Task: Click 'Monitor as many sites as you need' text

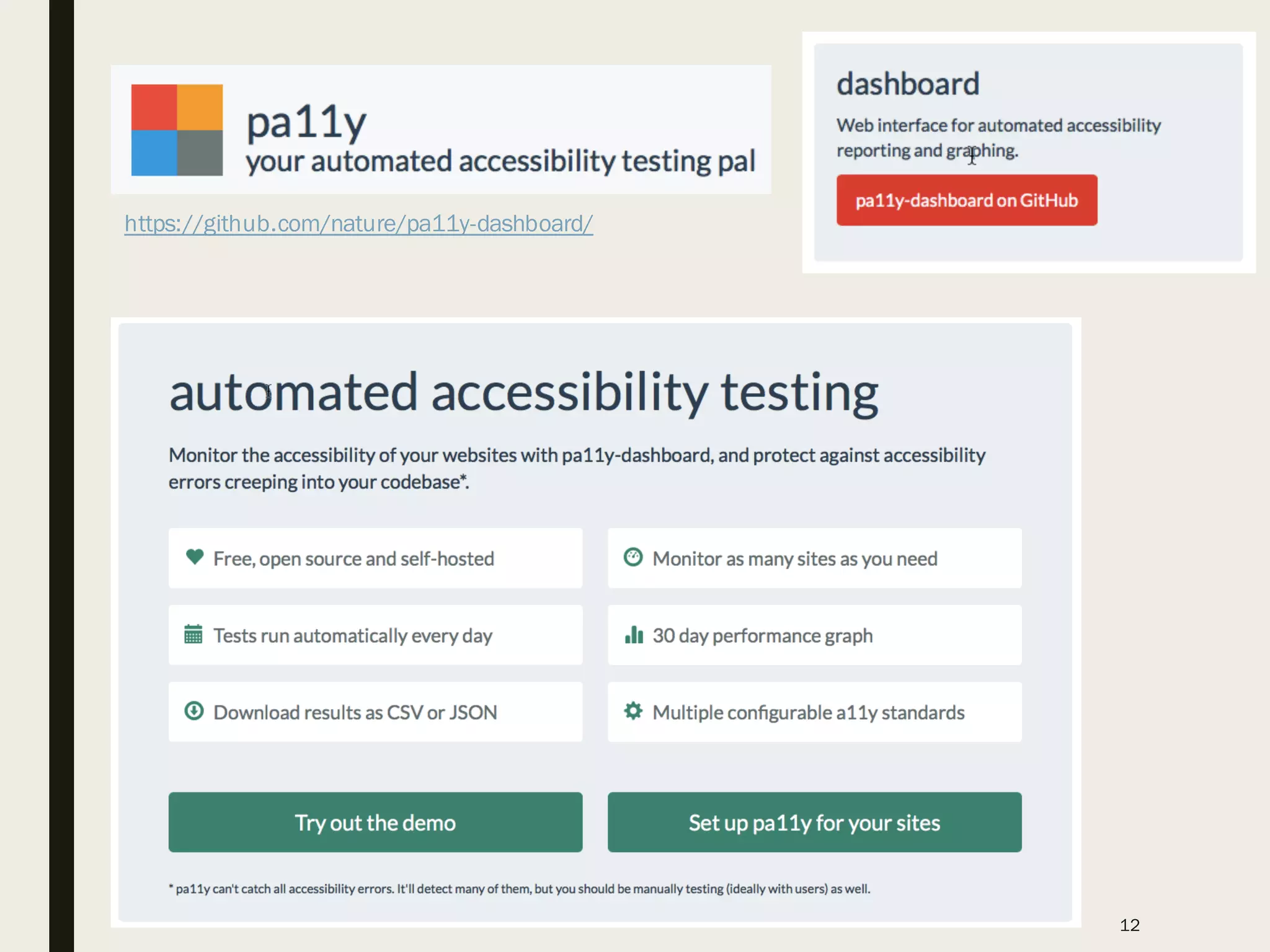Action: click(795, 558)
